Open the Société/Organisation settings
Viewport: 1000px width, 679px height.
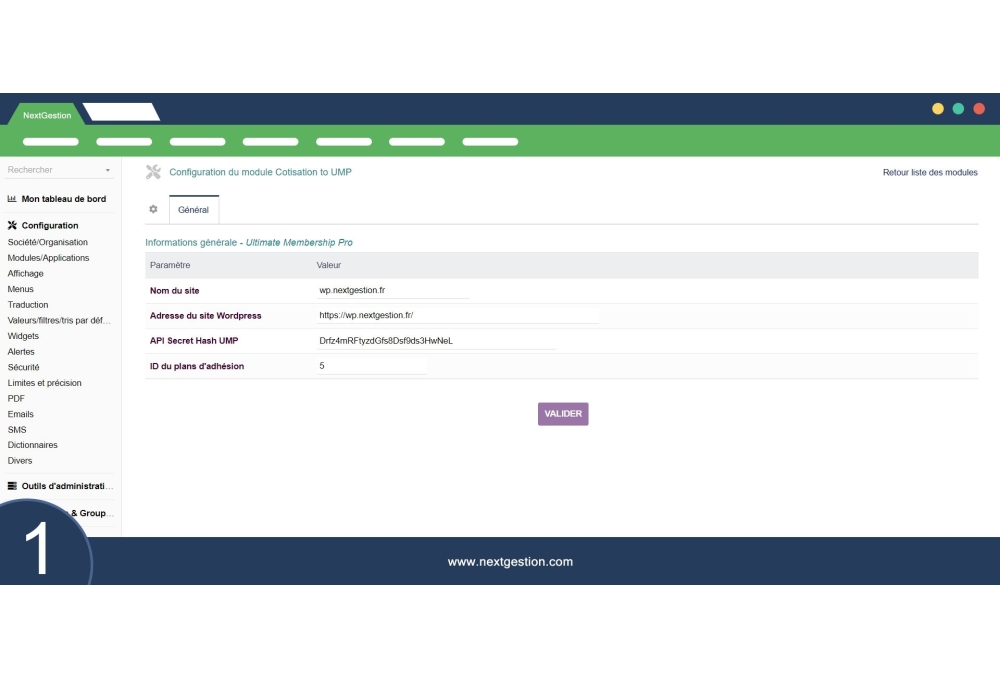pos(48,242)
